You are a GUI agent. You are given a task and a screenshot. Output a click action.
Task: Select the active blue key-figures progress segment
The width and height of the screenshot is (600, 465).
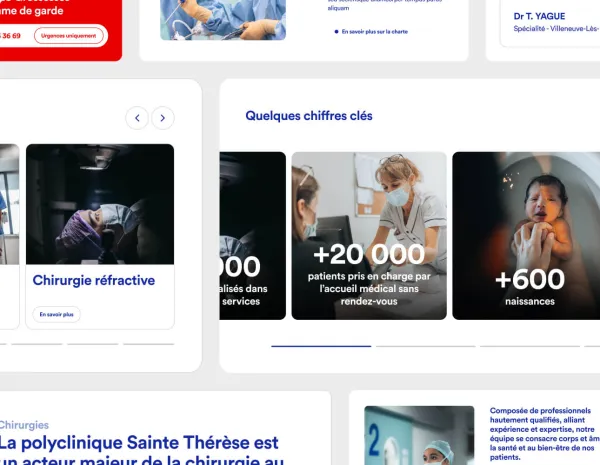[321, 346]
